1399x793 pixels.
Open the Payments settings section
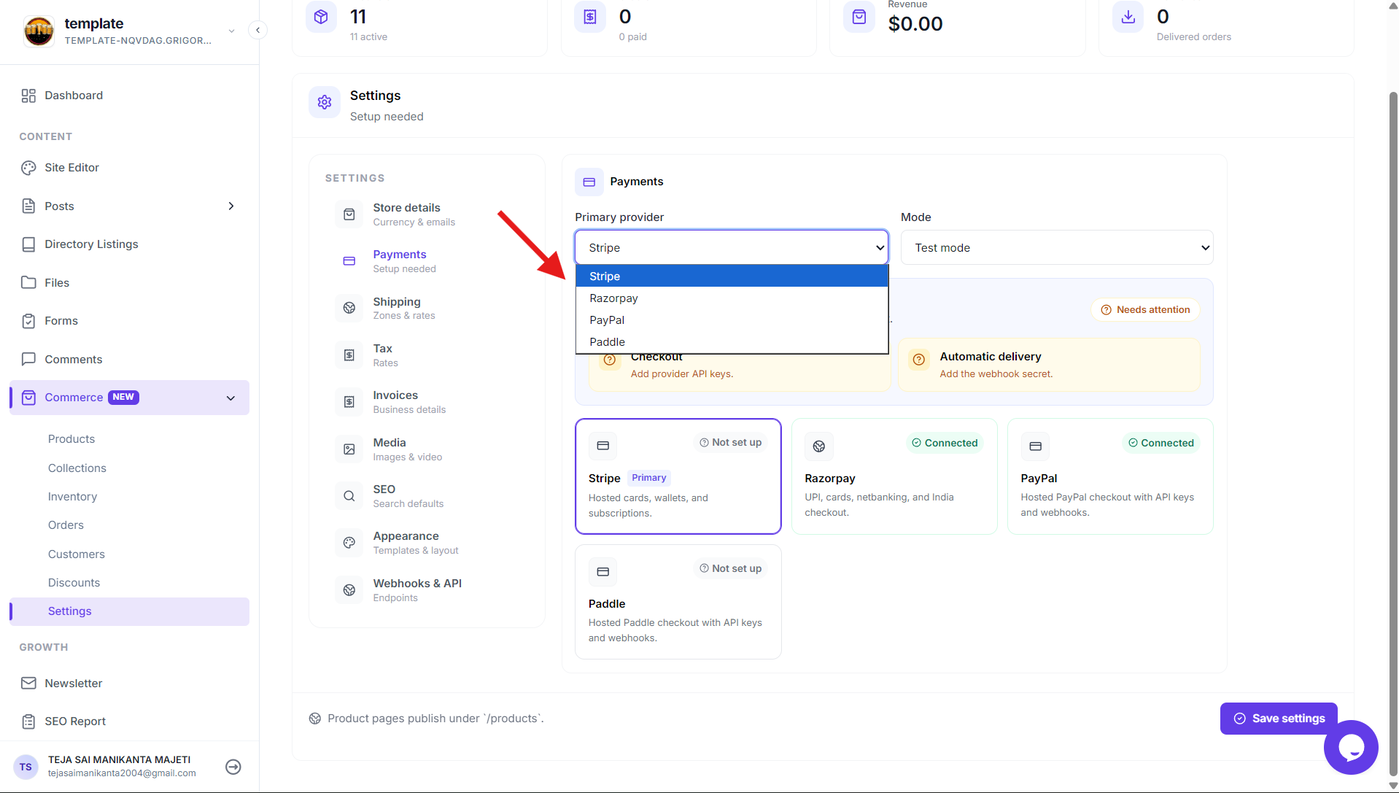point(427,261)
